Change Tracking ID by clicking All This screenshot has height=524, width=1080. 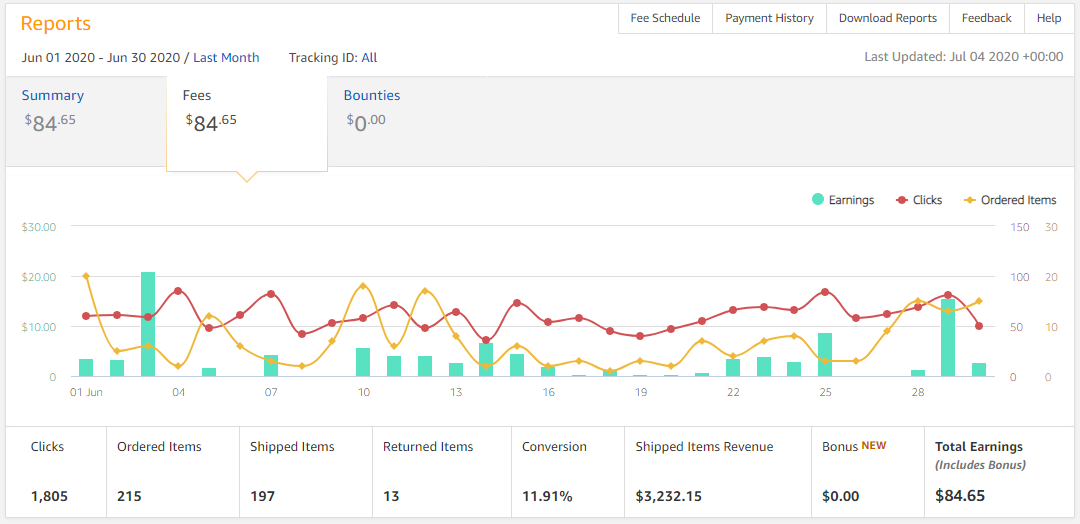(x=369, y=58)
